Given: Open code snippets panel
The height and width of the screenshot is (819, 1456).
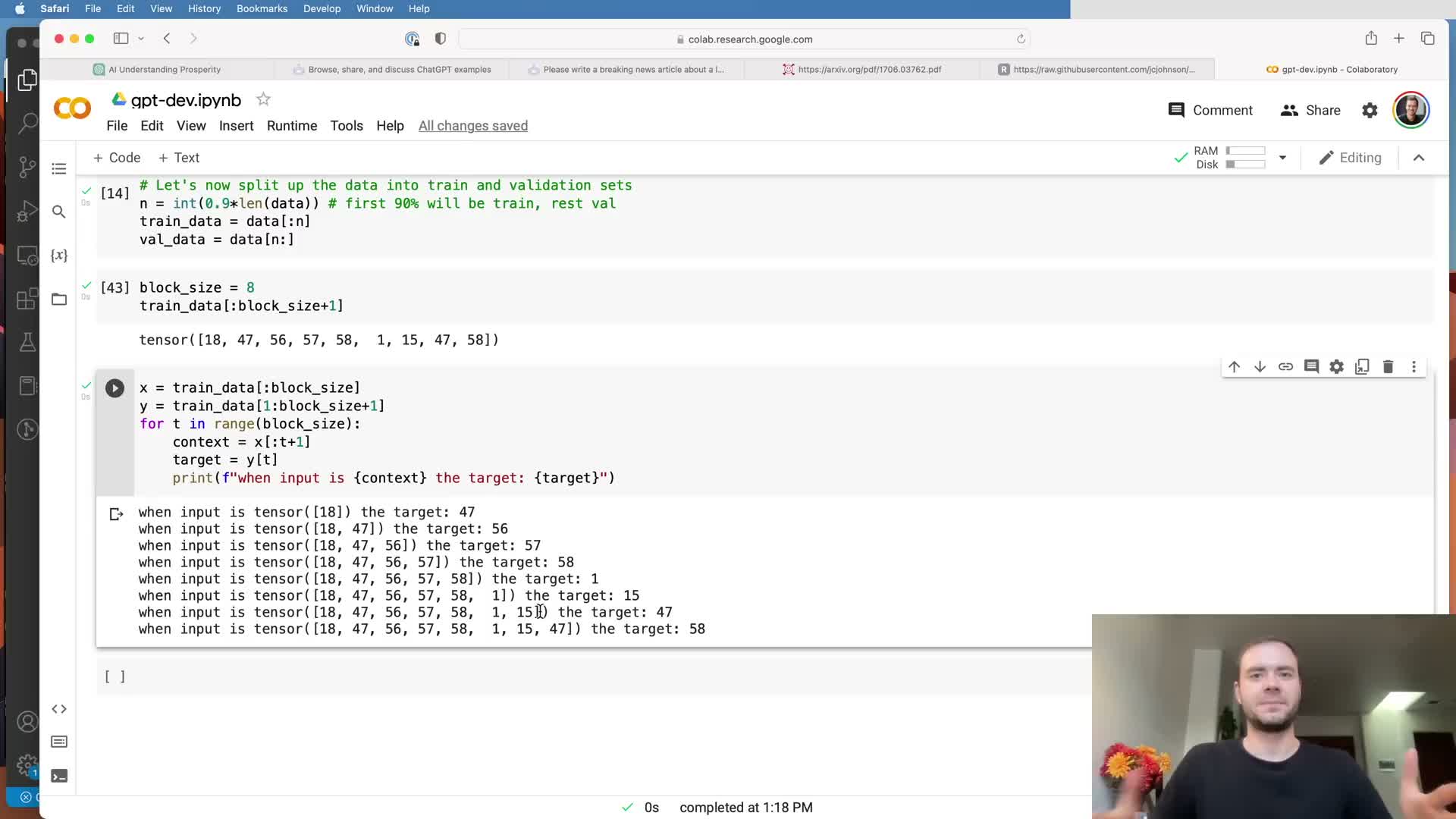Looking at the screenshot, I should pyautogui.click(x=59, y=709).
